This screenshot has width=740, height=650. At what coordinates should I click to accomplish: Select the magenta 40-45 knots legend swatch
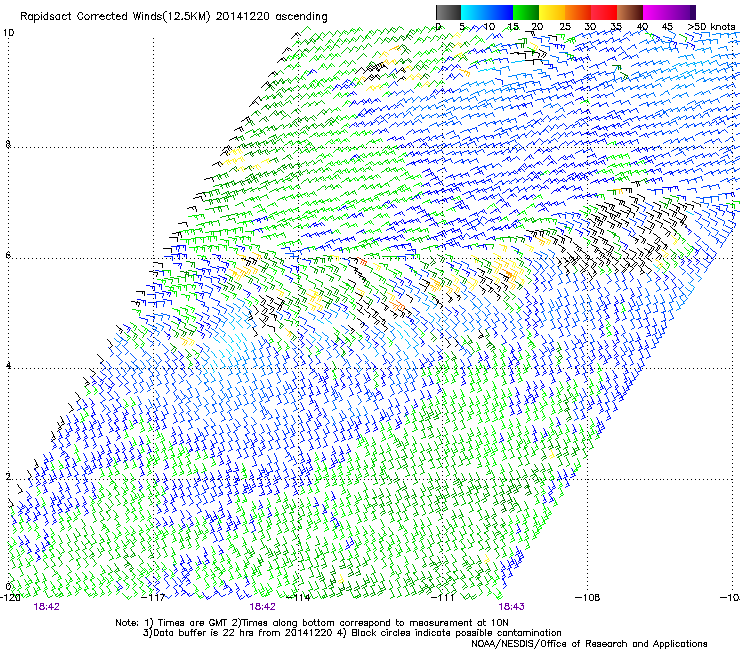(x=656, y=12)
